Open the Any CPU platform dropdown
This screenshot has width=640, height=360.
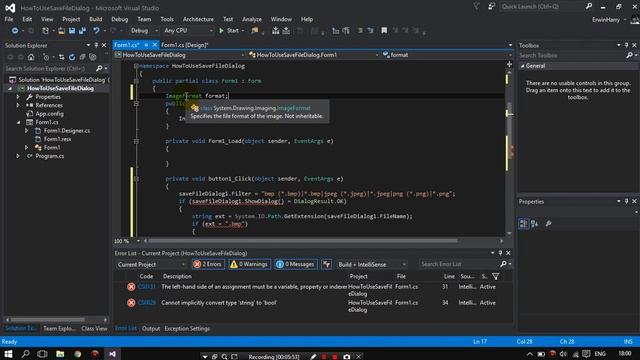(188, 31)
